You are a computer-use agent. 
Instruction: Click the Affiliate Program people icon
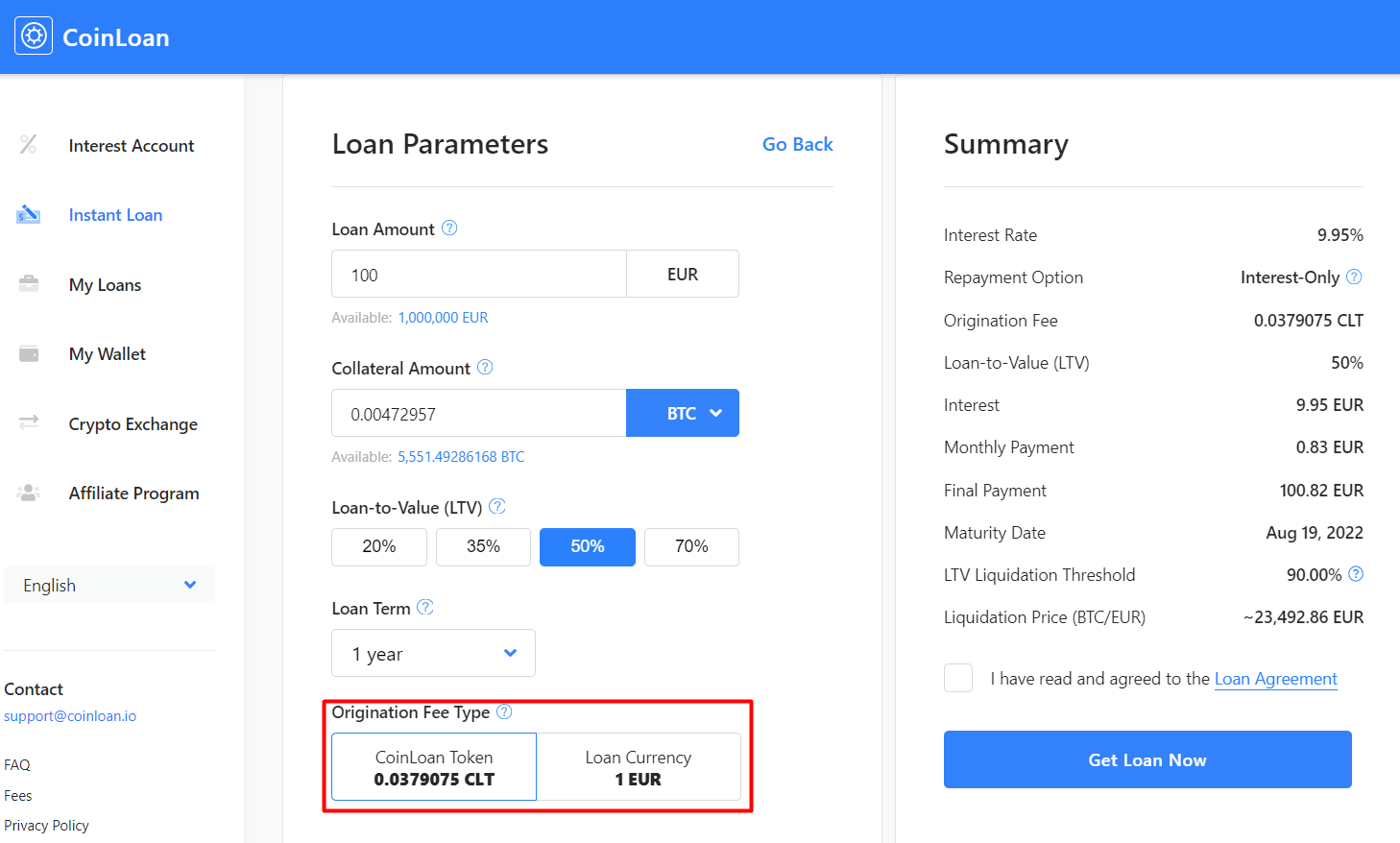pos(29,493)
